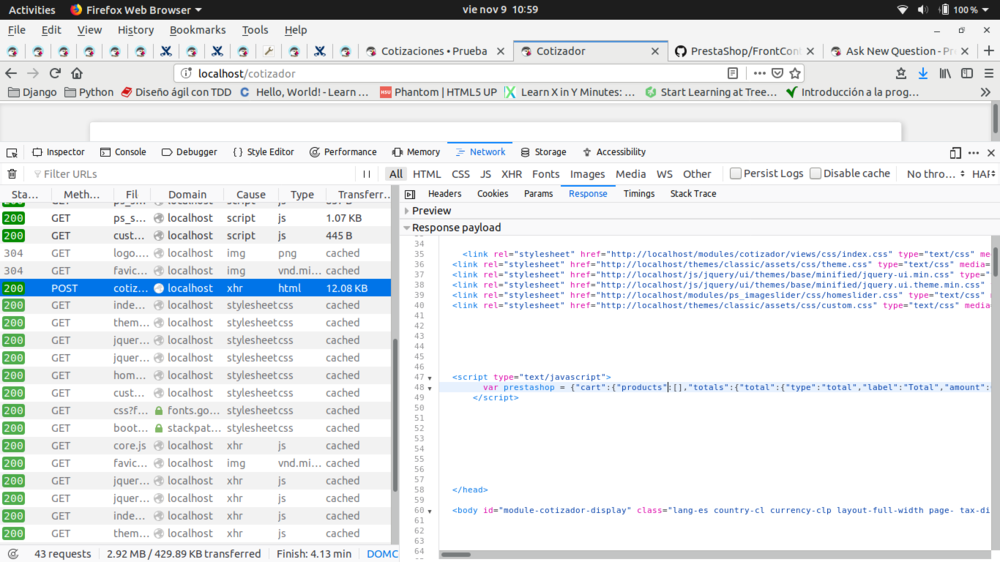1000x562 pixels.
Task: Collapse the Response payload section
Action: [453, 228]
